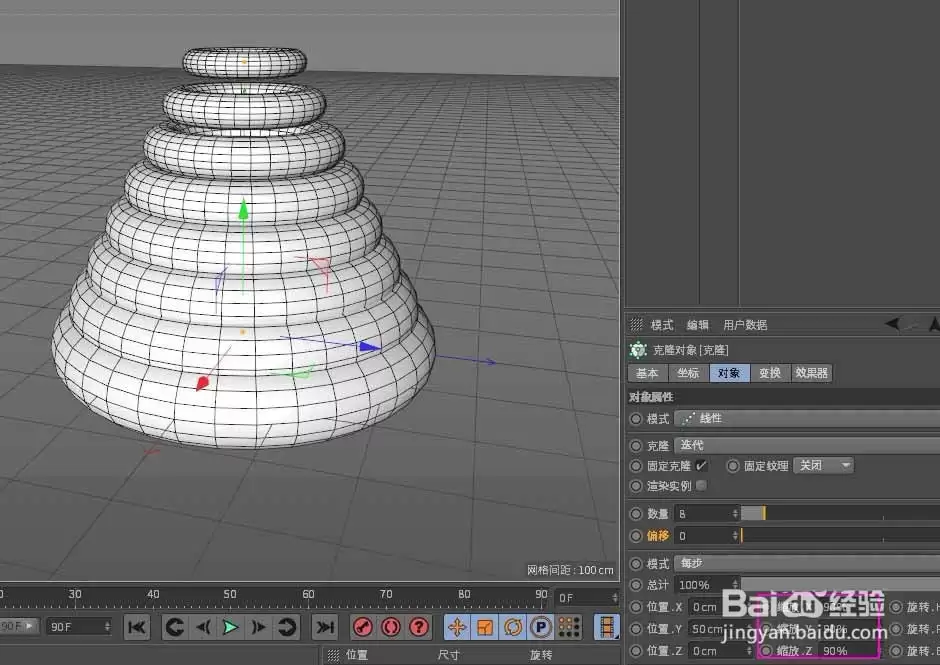
Task: Open the 编辑 menu in the attribute panel
Action: 697,324
